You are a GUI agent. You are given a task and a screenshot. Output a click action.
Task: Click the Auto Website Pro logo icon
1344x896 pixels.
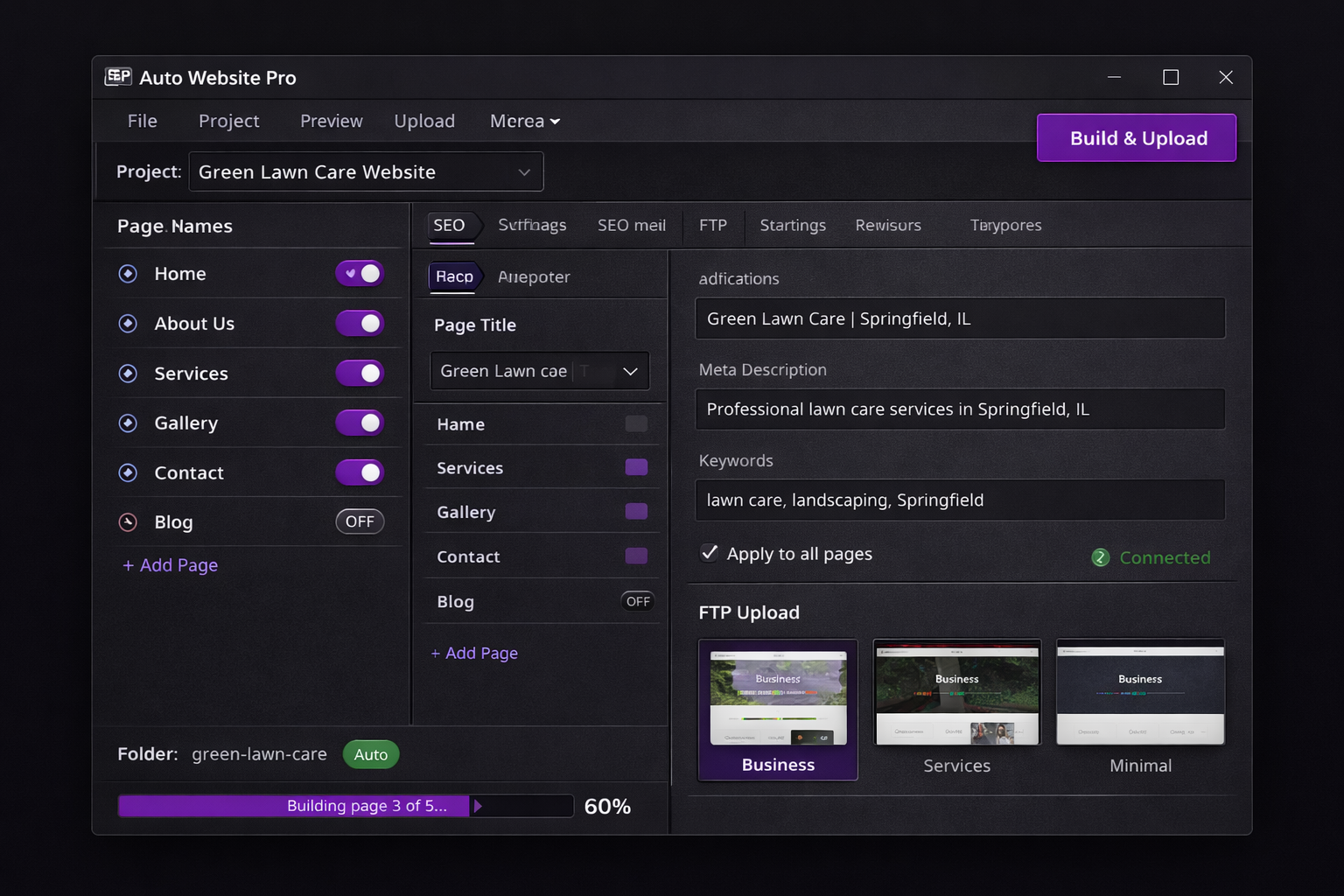(118, 77)
